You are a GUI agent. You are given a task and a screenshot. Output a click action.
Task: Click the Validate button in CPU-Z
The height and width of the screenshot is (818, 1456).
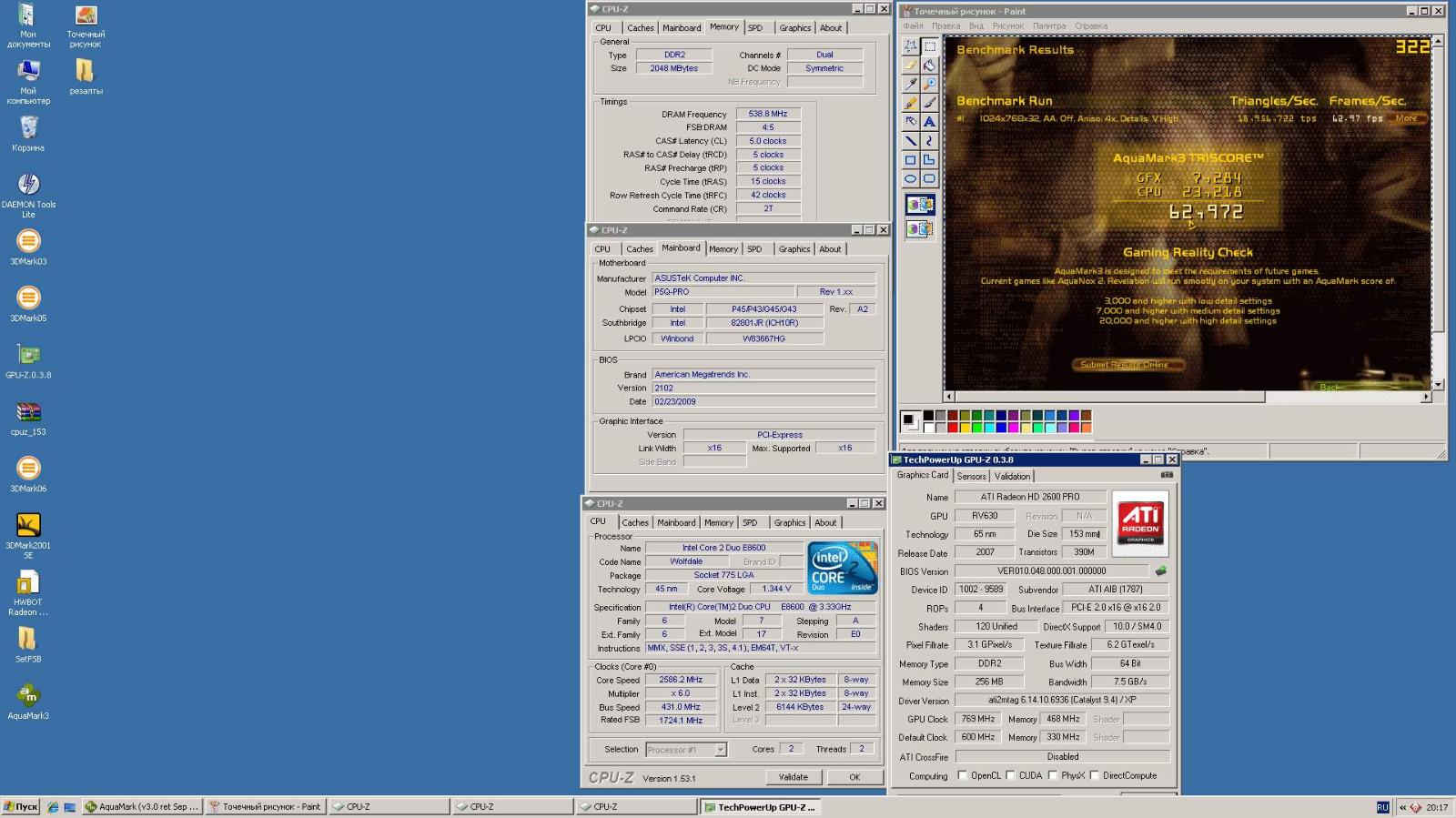[794, 777]
